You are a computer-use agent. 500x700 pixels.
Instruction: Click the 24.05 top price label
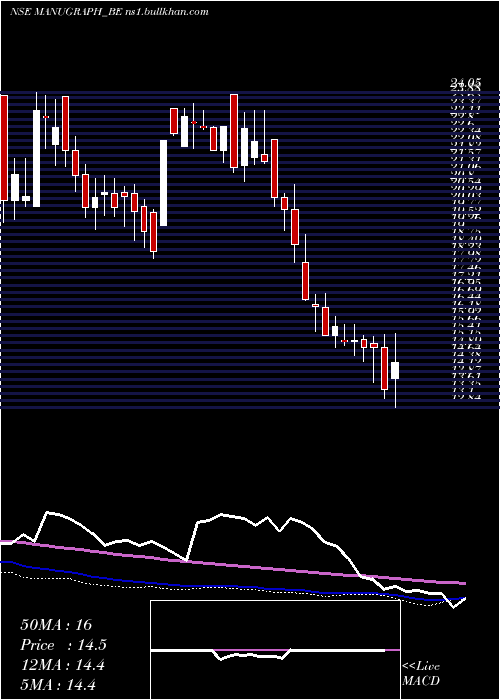465,83
